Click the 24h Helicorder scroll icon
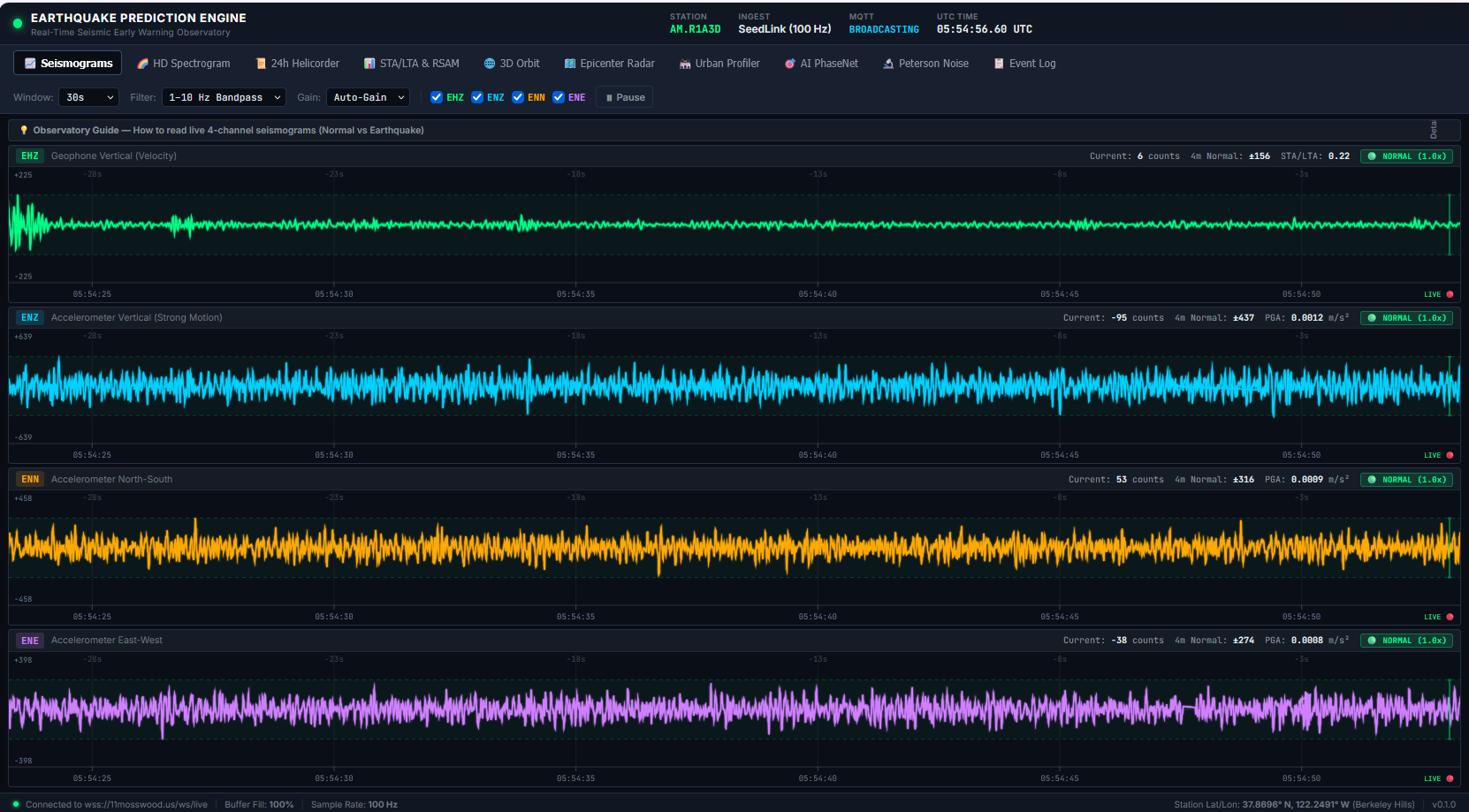1469x812 pixels. [261, 64]
